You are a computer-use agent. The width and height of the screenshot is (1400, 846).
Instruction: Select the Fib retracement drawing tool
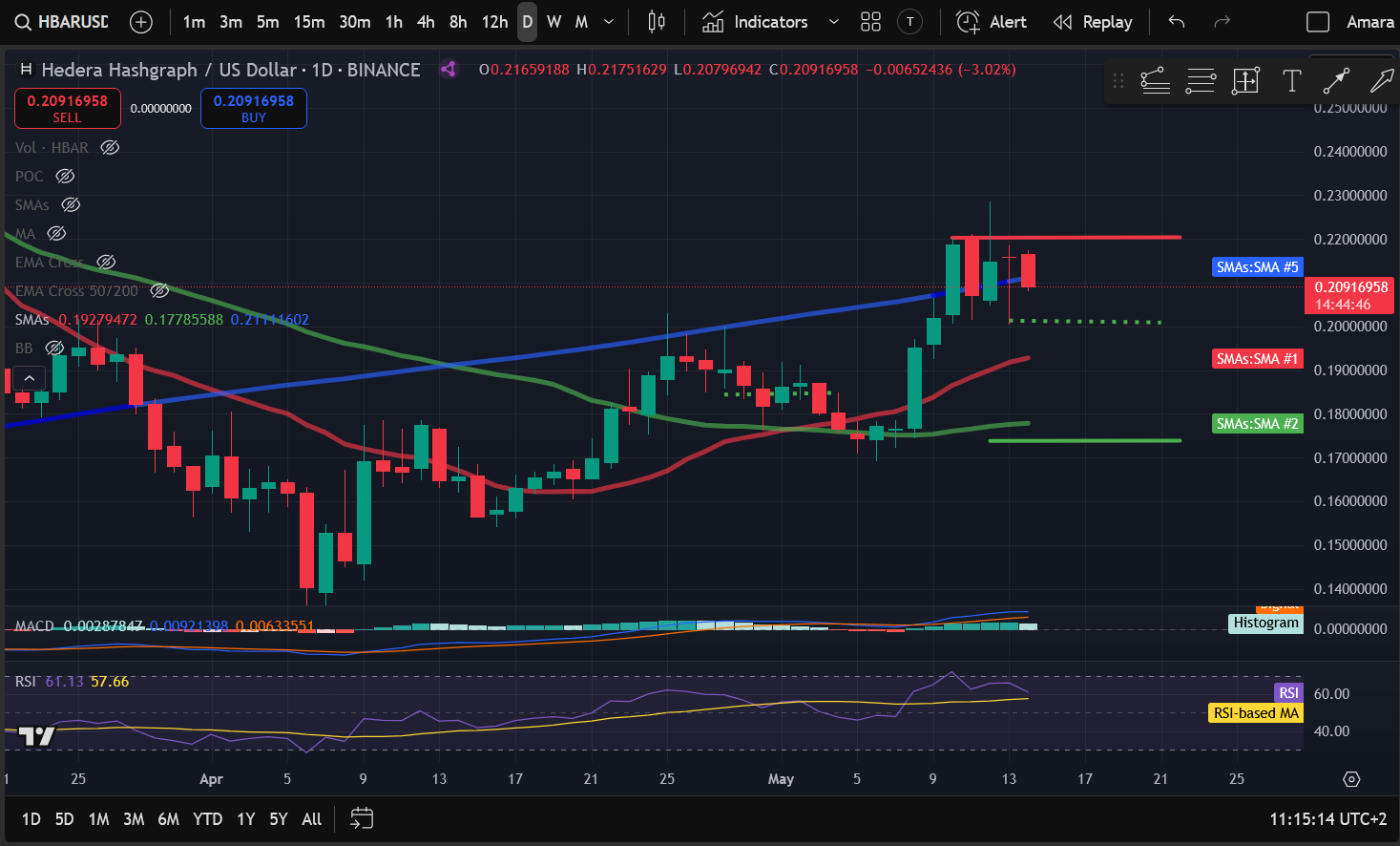[x=1155, y=81]
